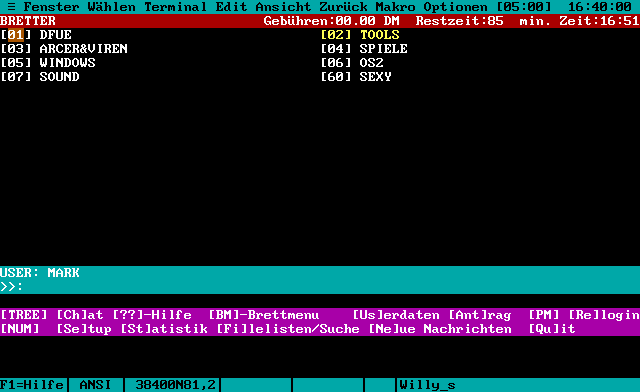Open the Optionen menu
The width and height of the screenshot is (640, 392).
tap(455, 7)
